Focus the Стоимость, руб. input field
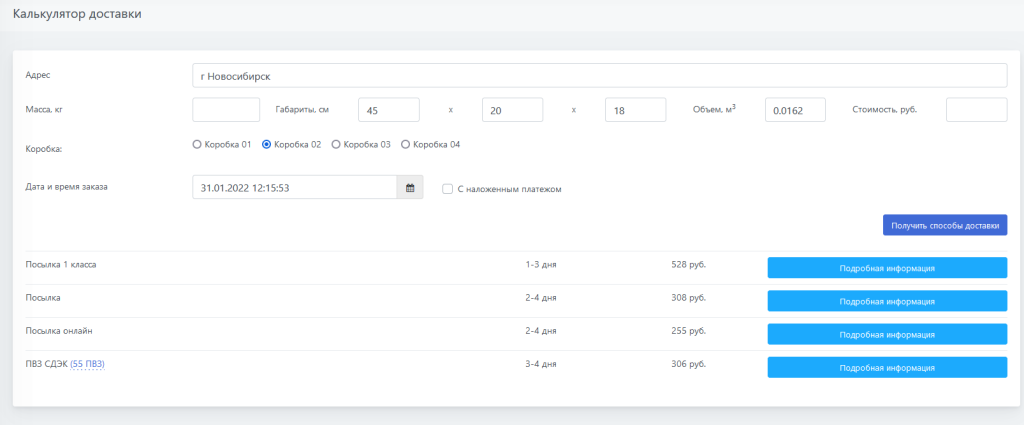Image resolution: width=1024 pixels, height=425 pixels. (975, 109)
